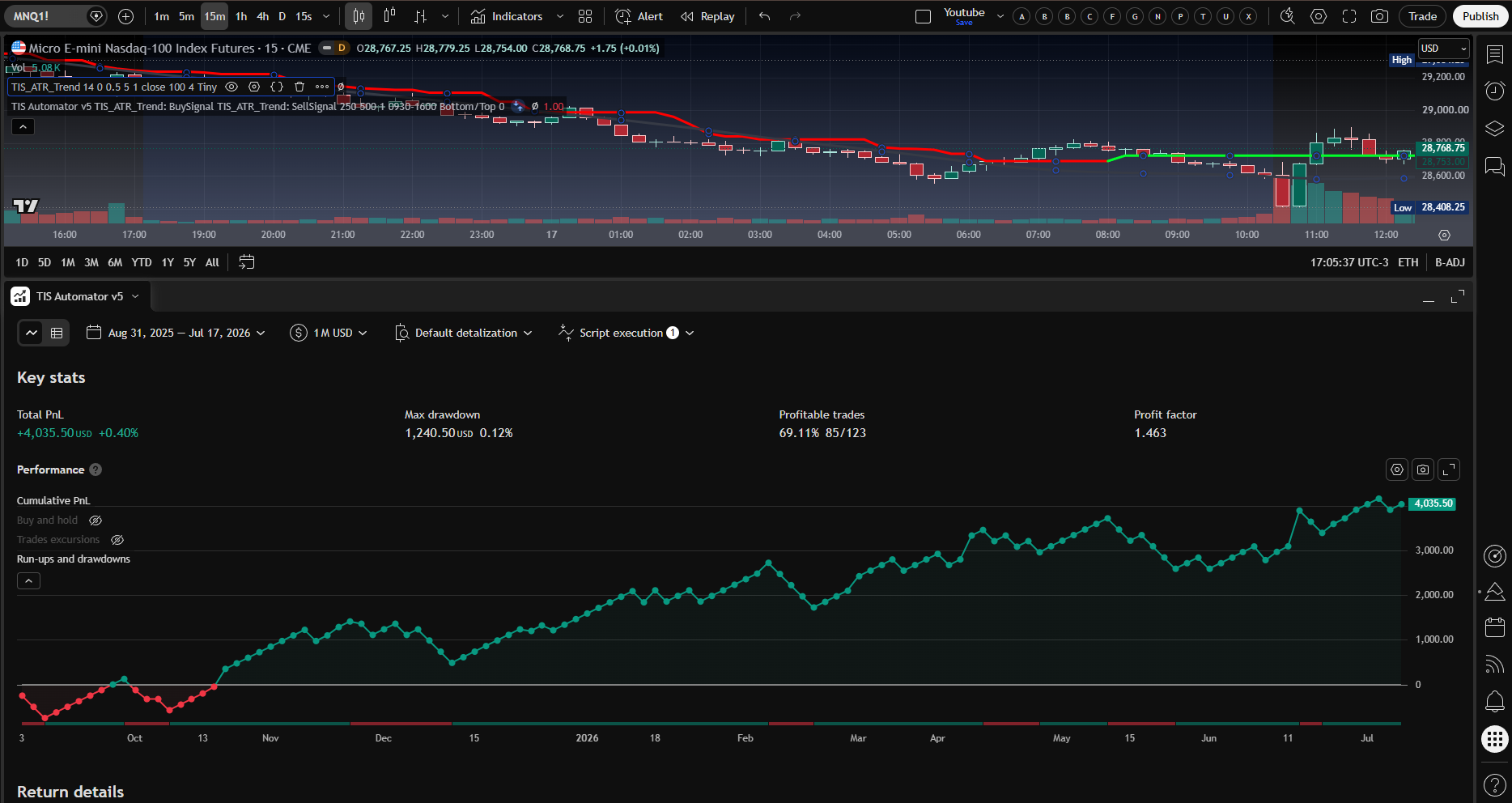Viewport: 1512px width, 803px height.
Task: Click the add symbol compare plus icon
Action: (x=125, y=16)
